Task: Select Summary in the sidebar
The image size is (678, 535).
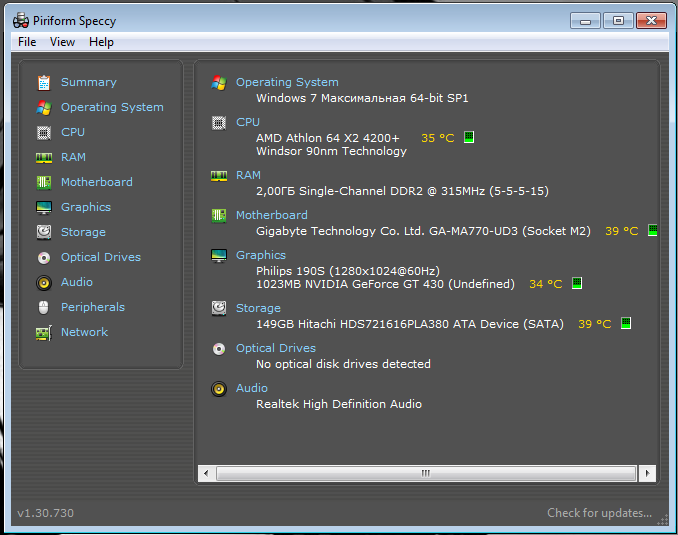Action: [x=89, y=82]
